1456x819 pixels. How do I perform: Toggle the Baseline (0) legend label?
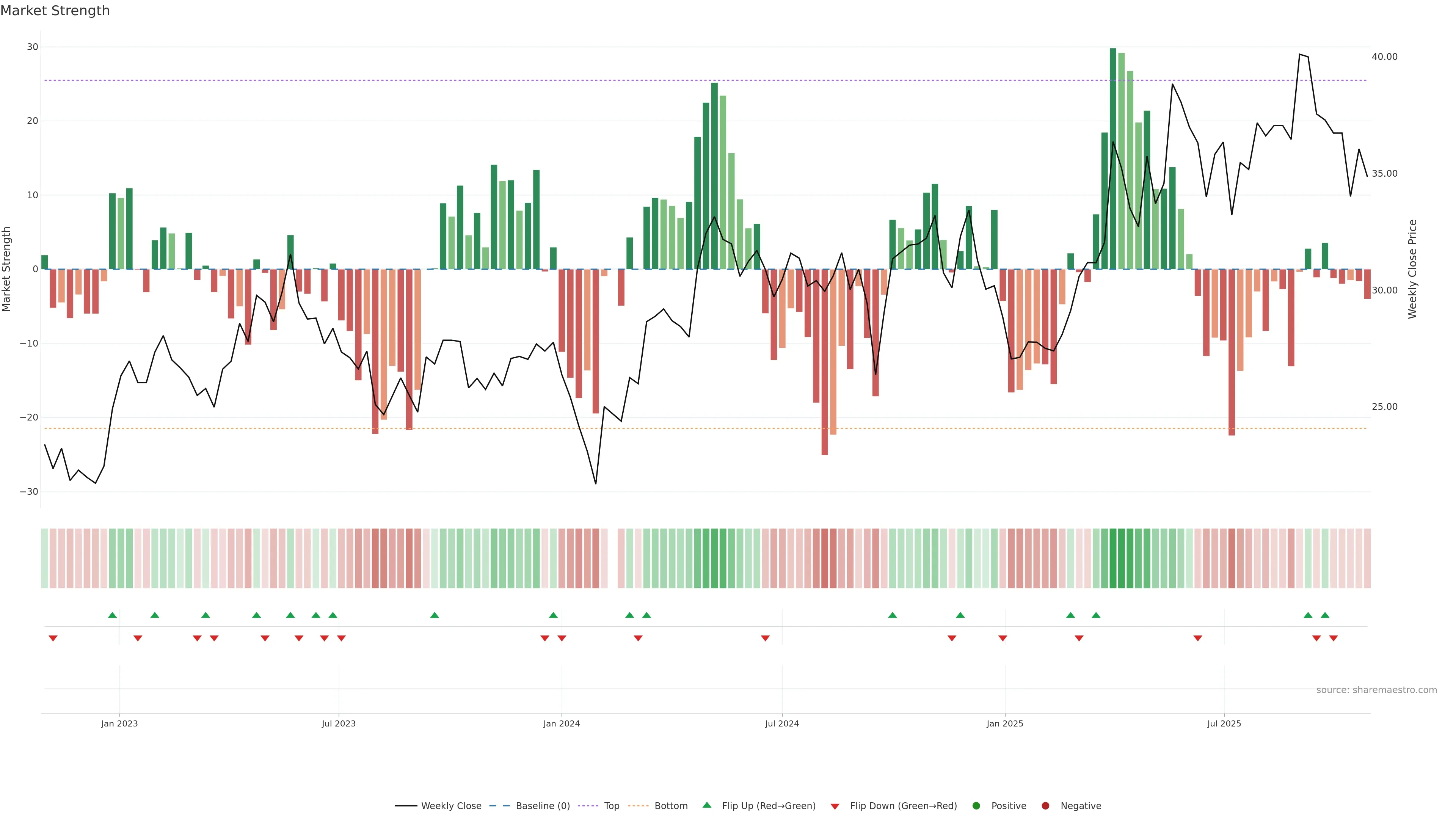[x=543, y=805]
